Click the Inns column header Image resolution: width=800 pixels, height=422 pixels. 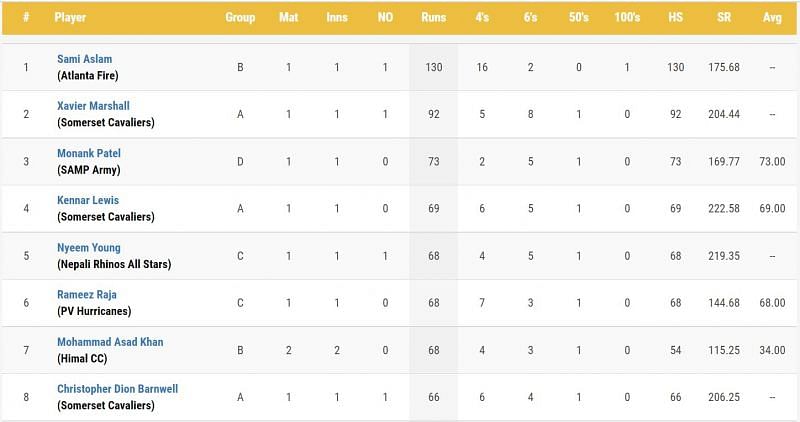coord(337,17)
